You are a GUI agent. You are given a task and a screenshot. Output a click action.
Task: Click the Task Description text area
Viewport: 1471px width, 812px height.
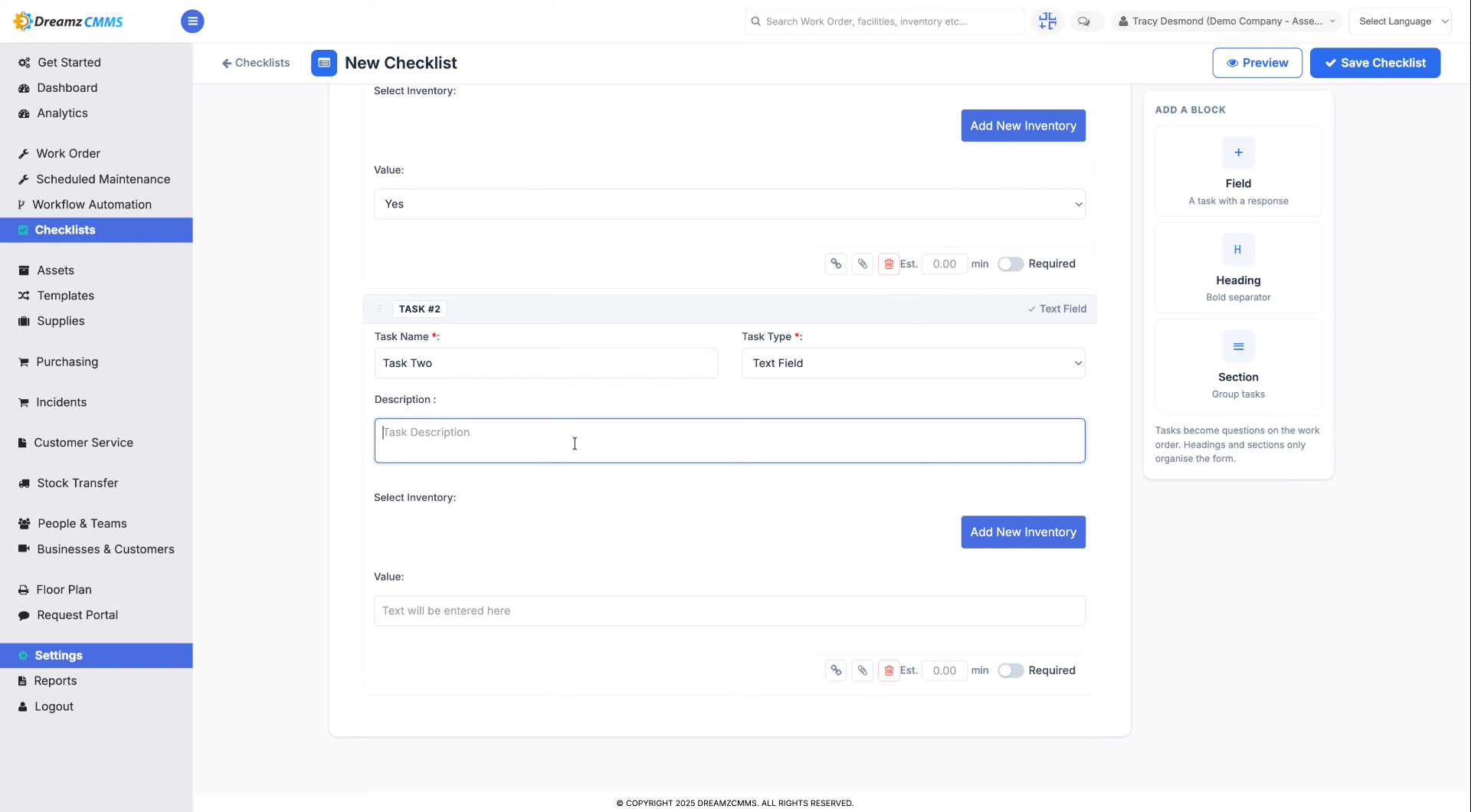729,440
